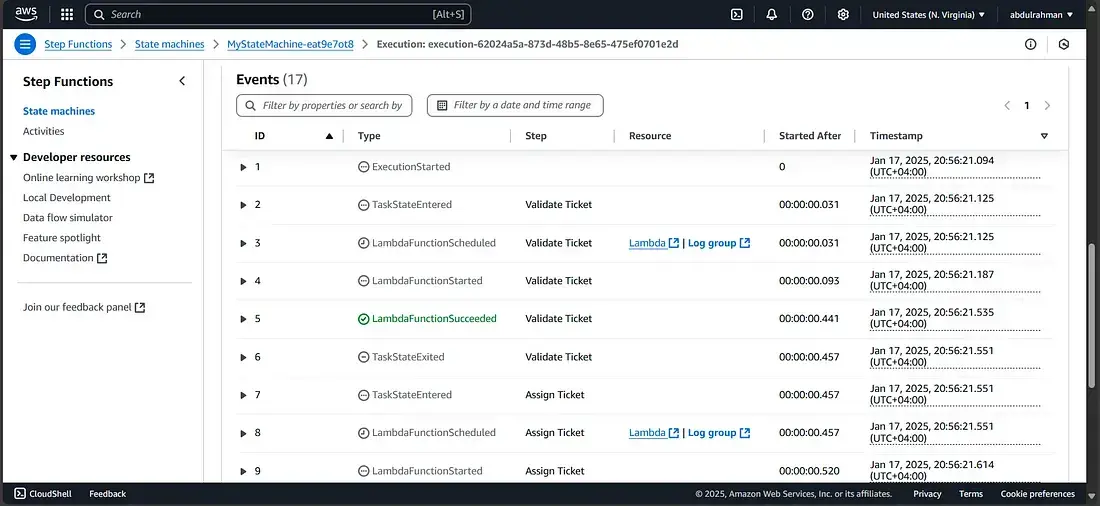This screenshot has height=506, width=1100.
Task: Open Feature spotlight in sidebar
Action: [62, 238]
